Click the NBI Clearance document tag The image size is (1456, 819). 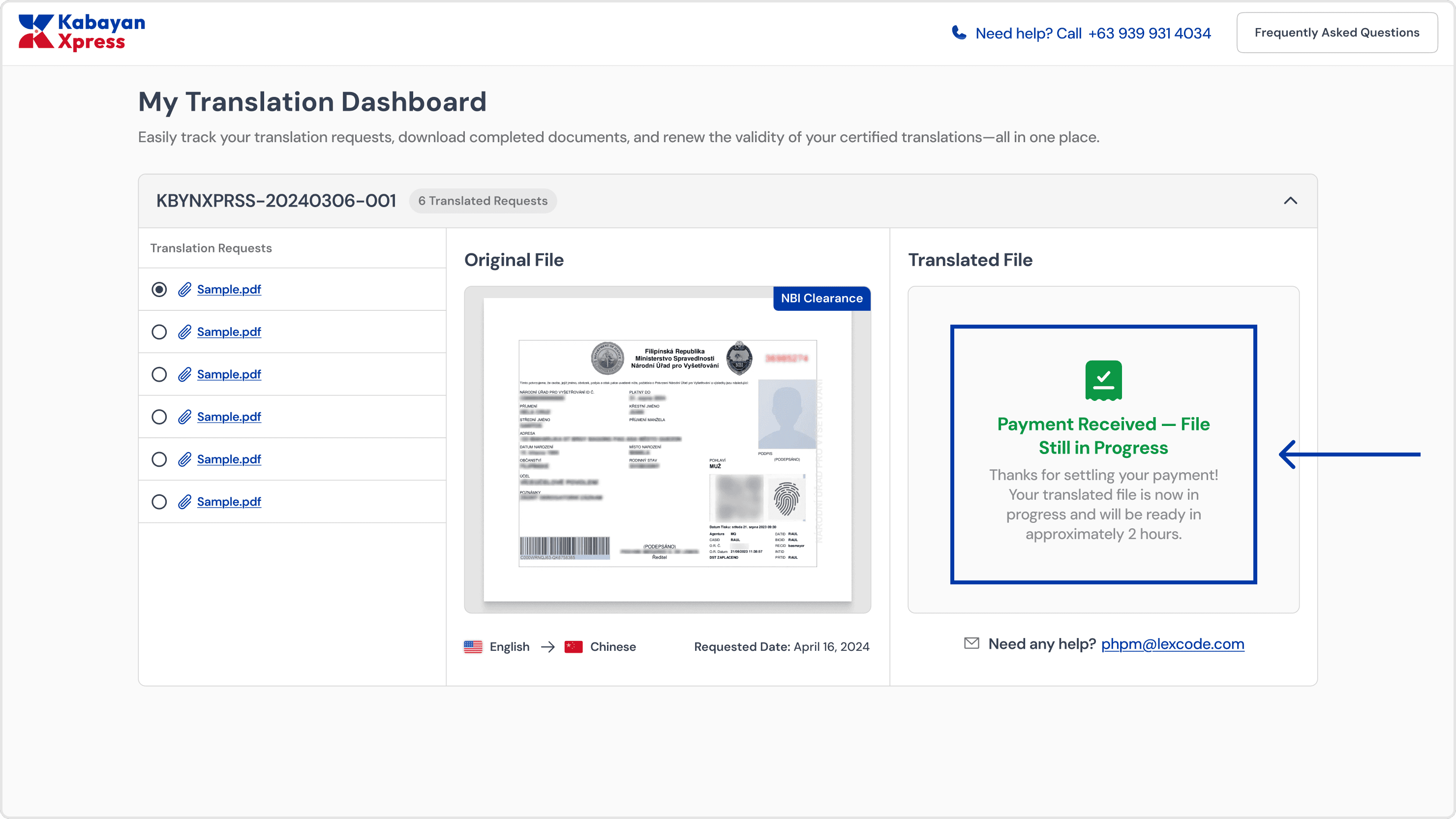point(821,299)
